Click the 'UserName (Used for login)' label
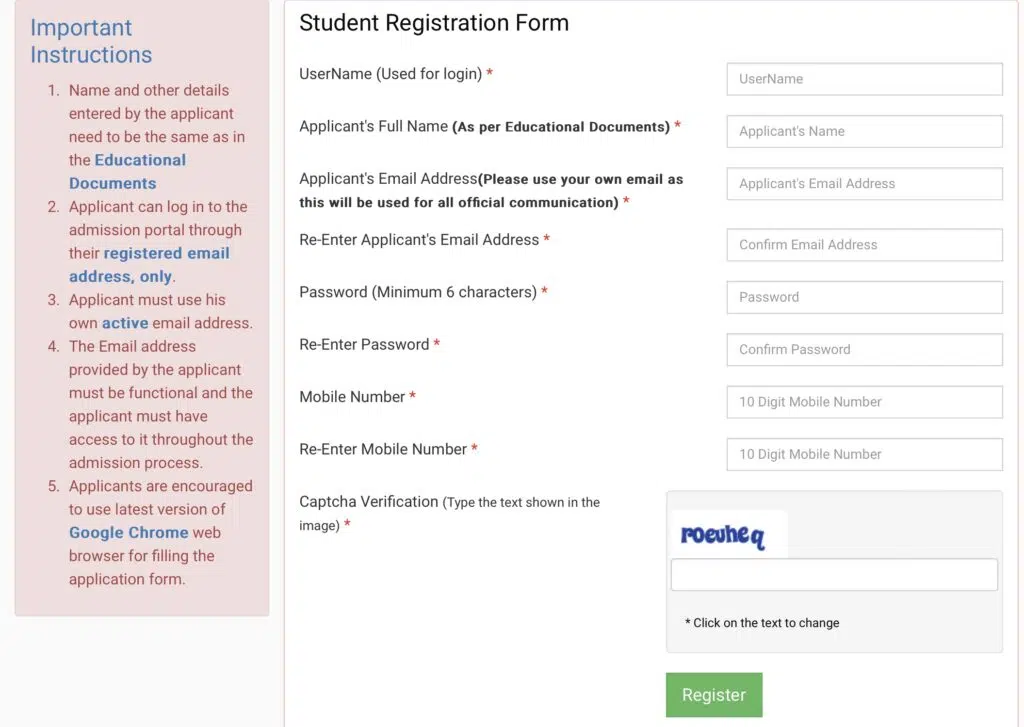Viewport: 1024px width, 727px height. coord(390,74)
